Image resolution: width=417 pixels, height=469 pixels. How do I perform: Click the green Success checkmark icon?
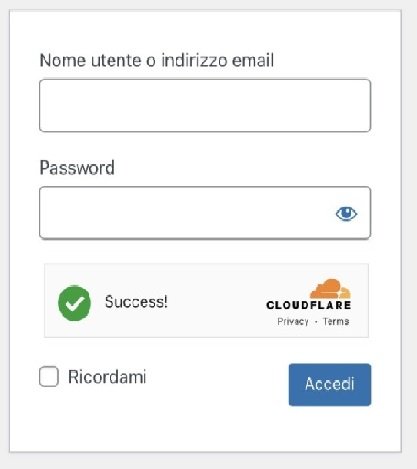pos(74,303)
